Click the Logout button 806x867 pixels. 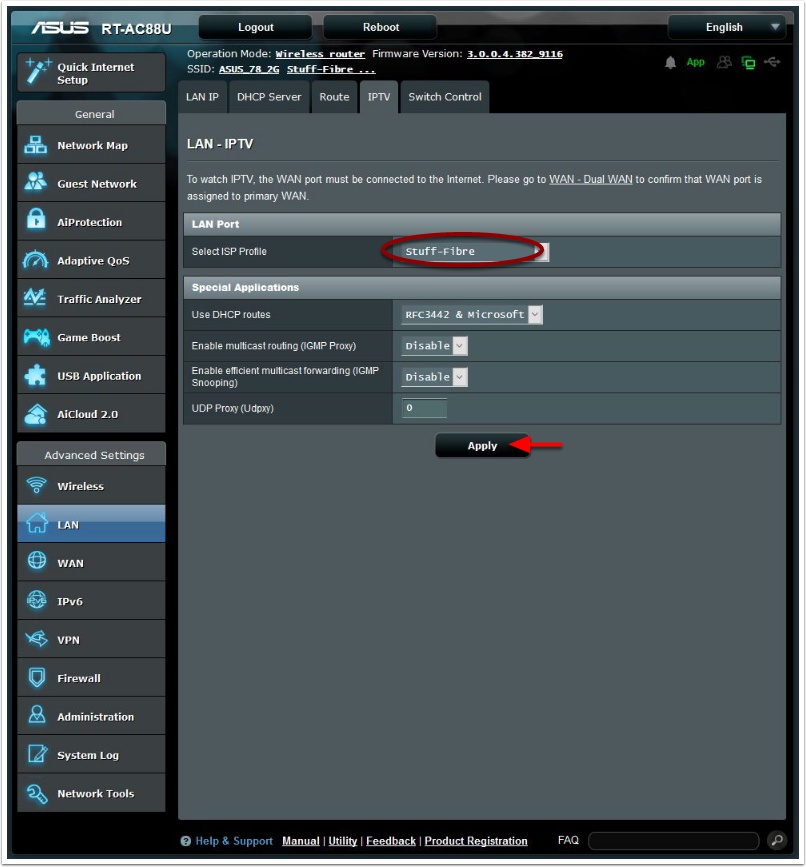point(255,27)
